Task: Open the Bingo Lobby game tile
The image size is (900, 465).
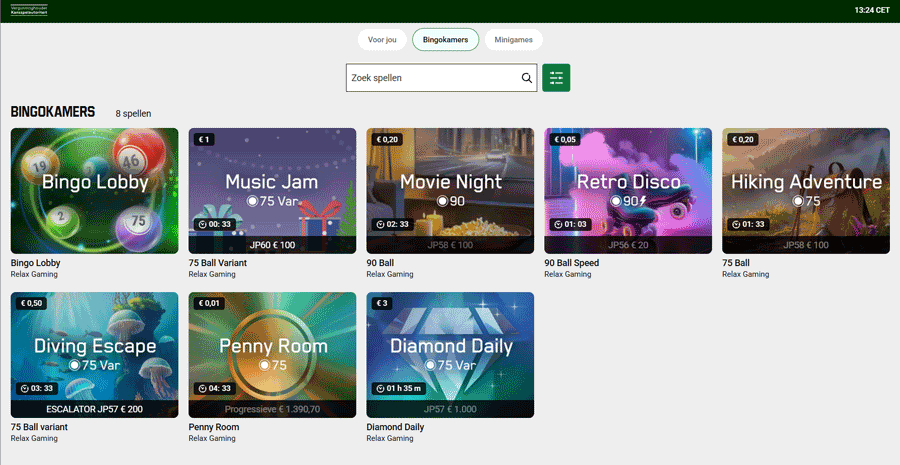Action: click(94, 190)
